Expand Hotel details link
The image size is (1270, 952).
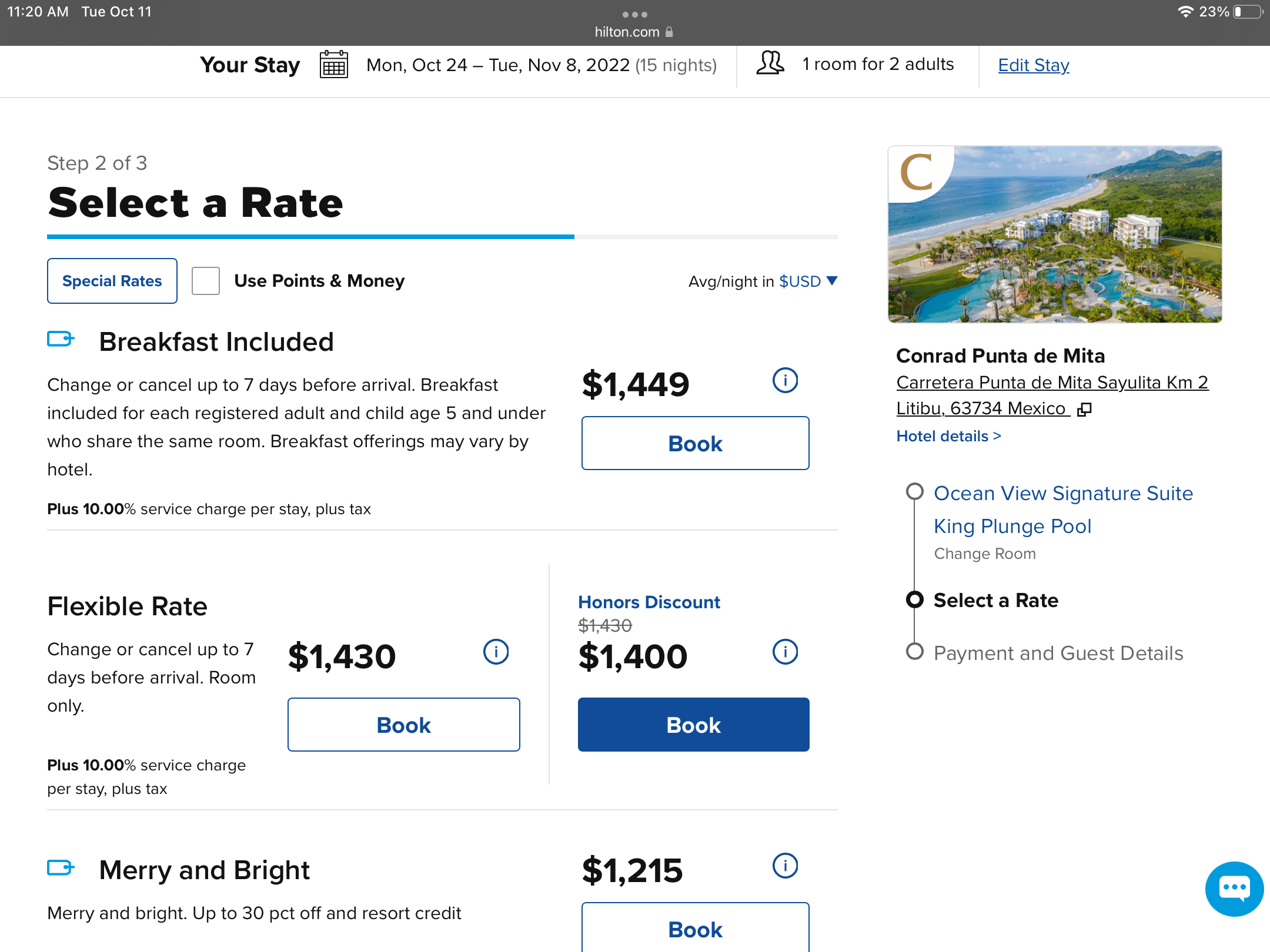click(x=948, y=436)
